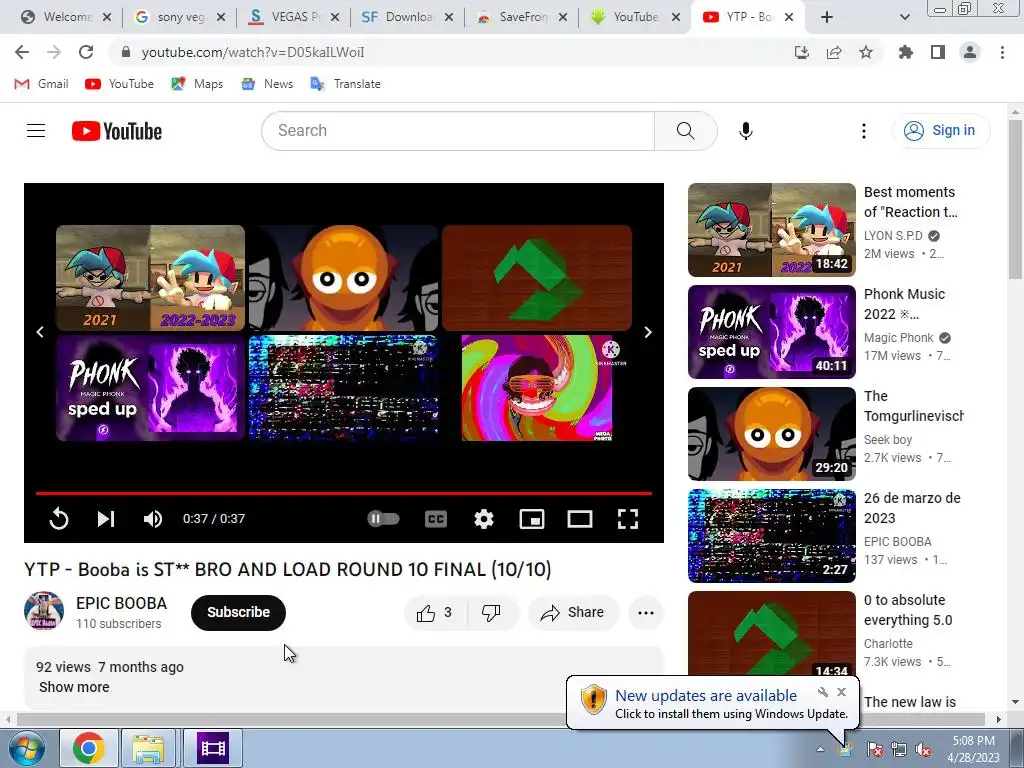Show next endscreen suggestions
The width and height of the screenshot is (1024, 768).
coord(648,332)
